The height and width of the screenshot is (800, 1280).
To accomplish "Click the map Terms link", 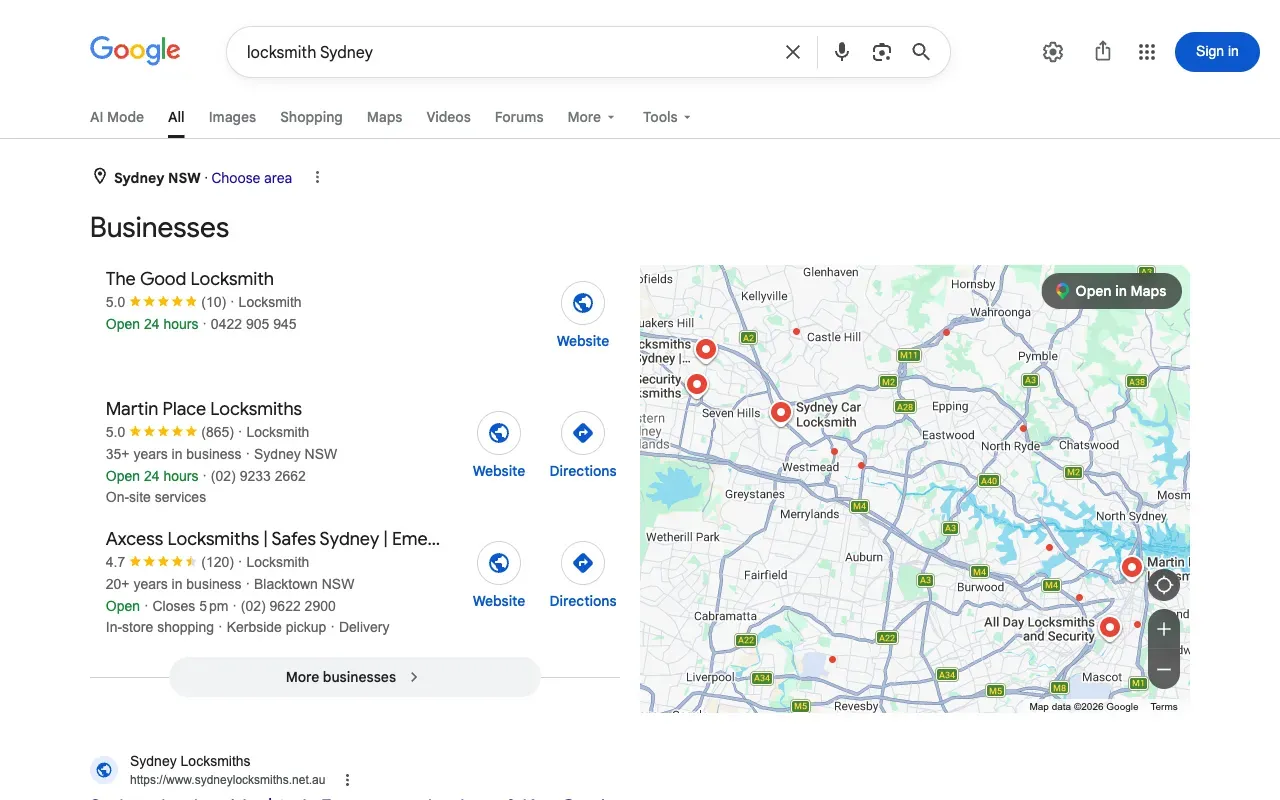I will pyautogui.click(x=1164, y=707).
